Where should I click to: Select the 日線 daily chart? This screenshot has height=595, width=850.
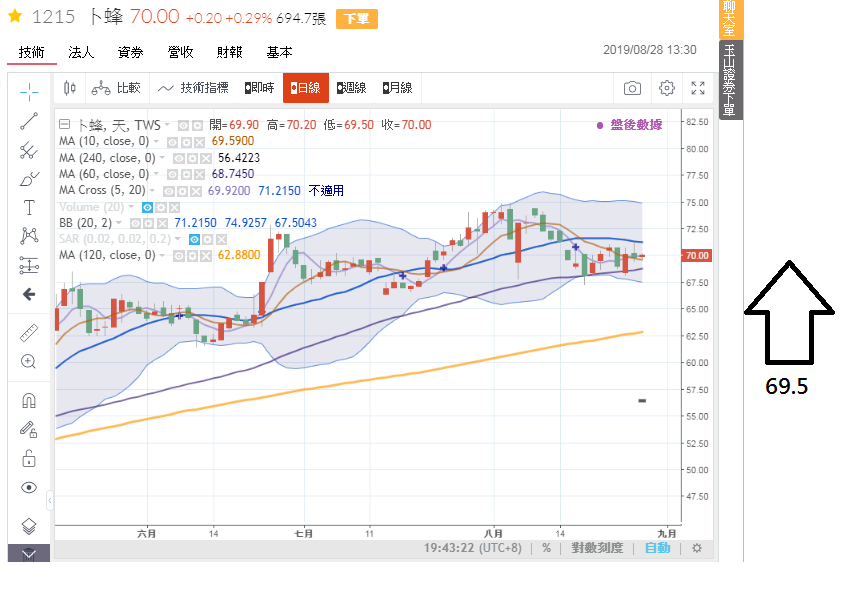click(305, 88)
